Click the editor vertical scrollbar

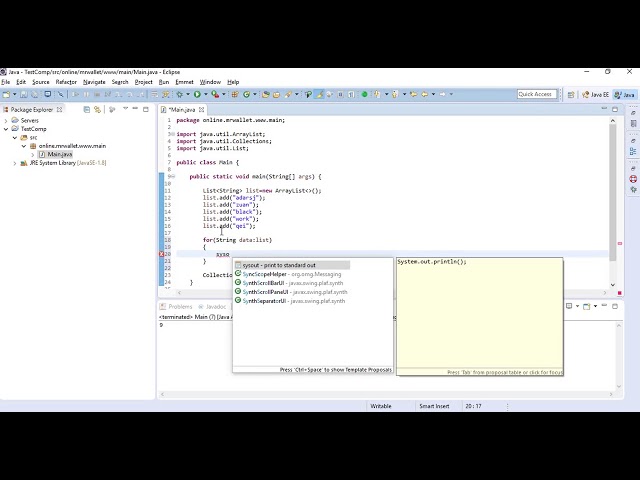613,192
